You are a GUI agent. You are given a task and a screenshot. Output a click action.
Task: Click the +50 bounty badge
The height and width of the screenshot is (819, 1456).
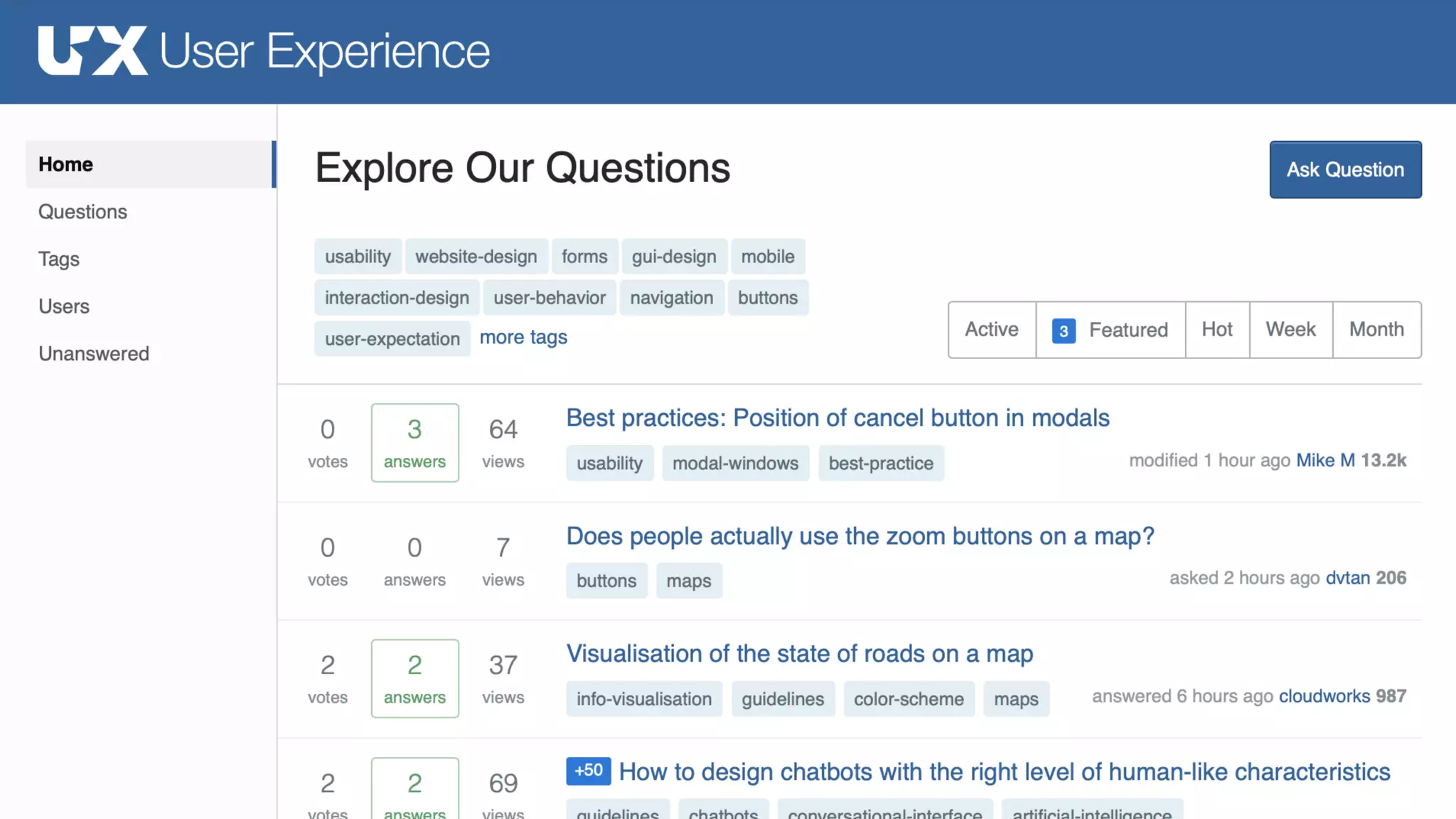click(588, 771)
